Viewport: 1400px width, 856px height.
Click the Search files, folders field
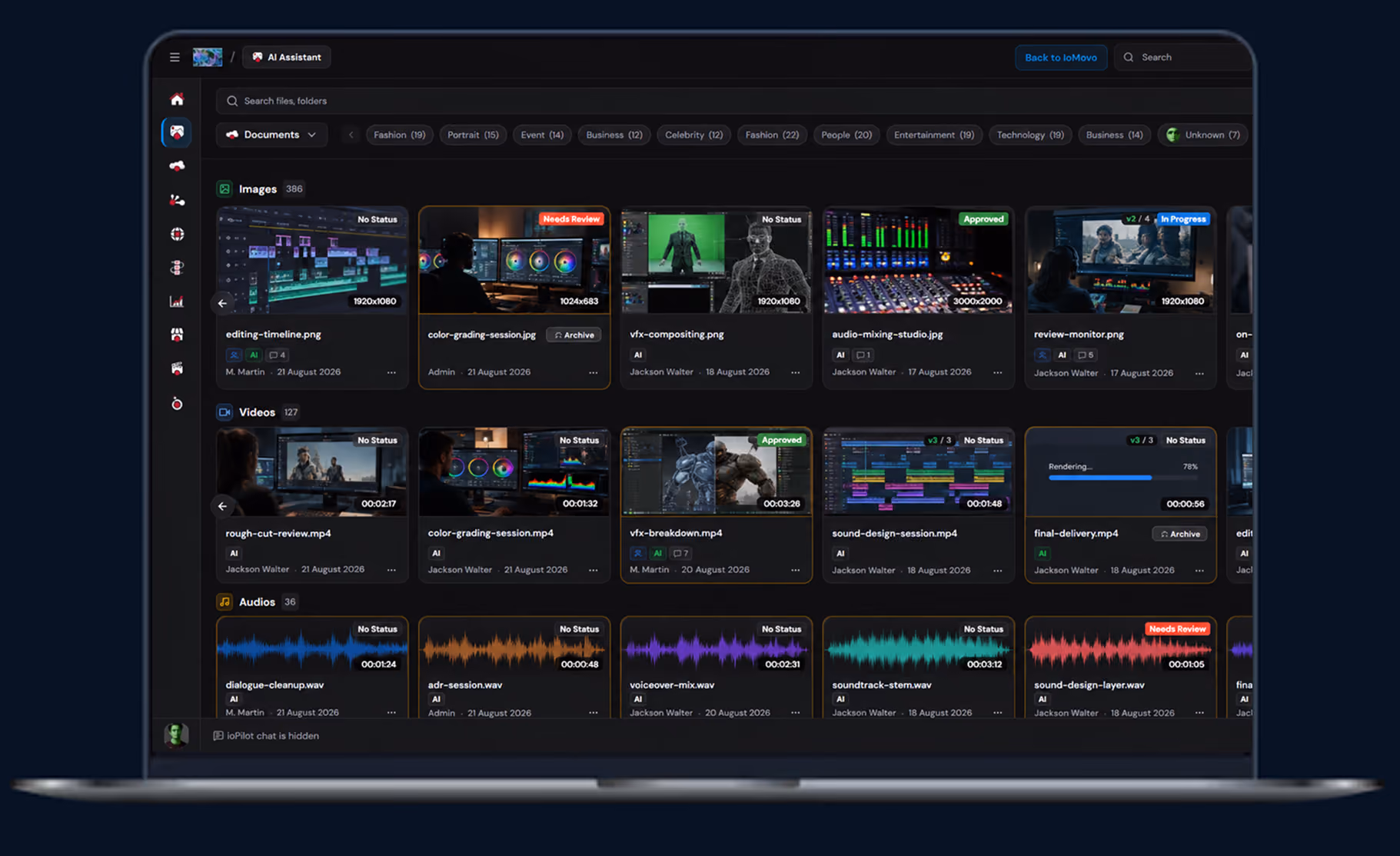pos(734,101)
